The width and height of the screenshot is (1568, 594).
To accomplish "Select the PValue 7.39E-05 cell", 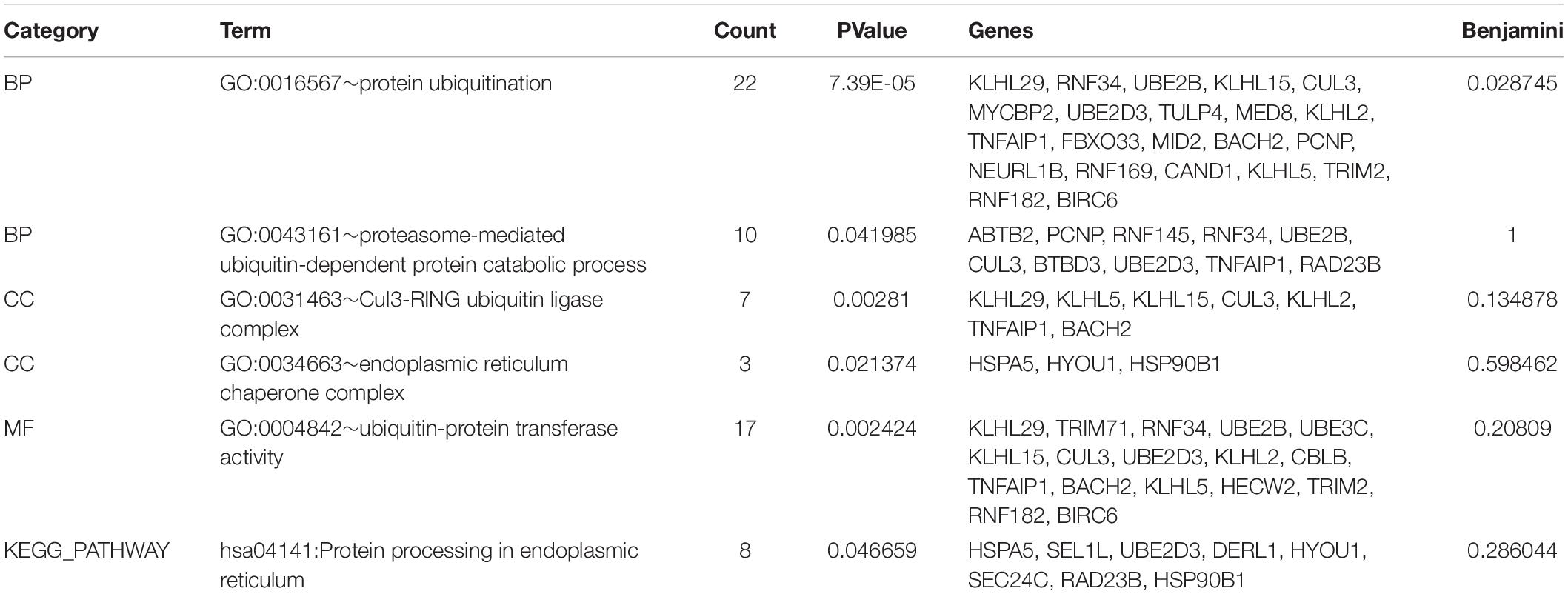I will 872,83.
